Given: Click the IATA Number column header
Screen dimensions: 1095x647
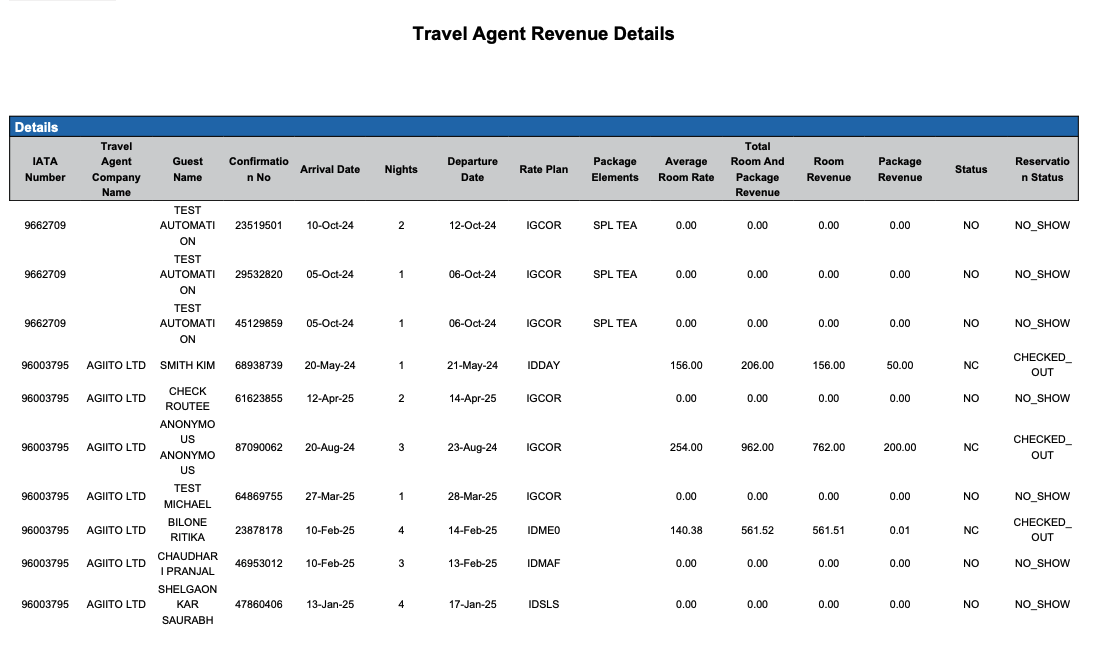Looking at the screenshot, I should [x=45, y=169].
